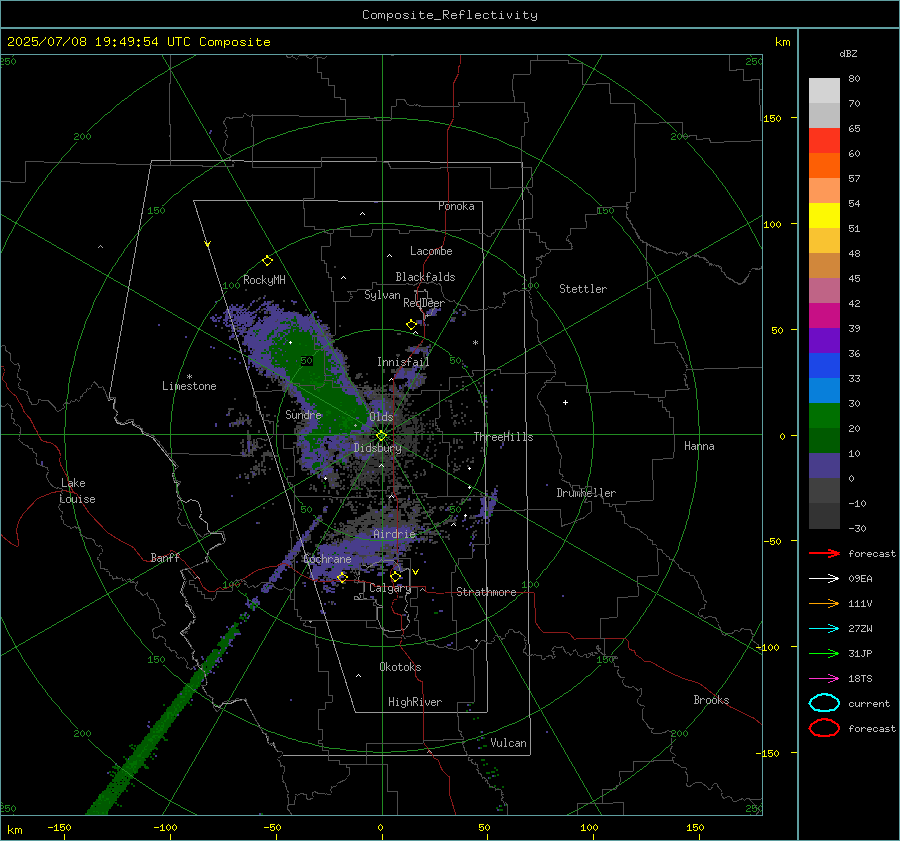Image resolution: width=900 pixels, height=841 pixels.
Task: Click the Ponoka city label
Action: [456, 206]
